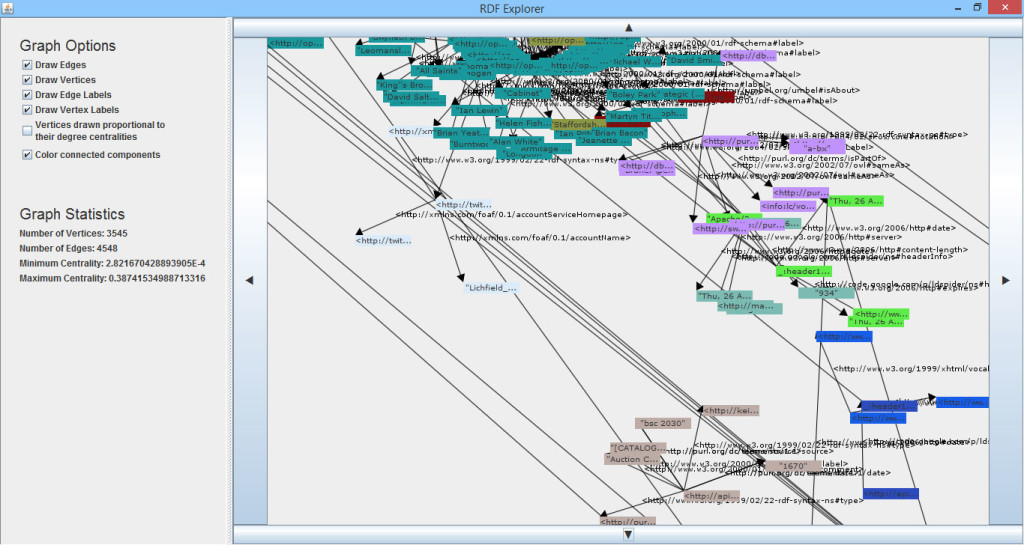Viewport: 1024px width, 545px height.
Task: Restore down the RDF Explorer window
Action: (977, 8)
